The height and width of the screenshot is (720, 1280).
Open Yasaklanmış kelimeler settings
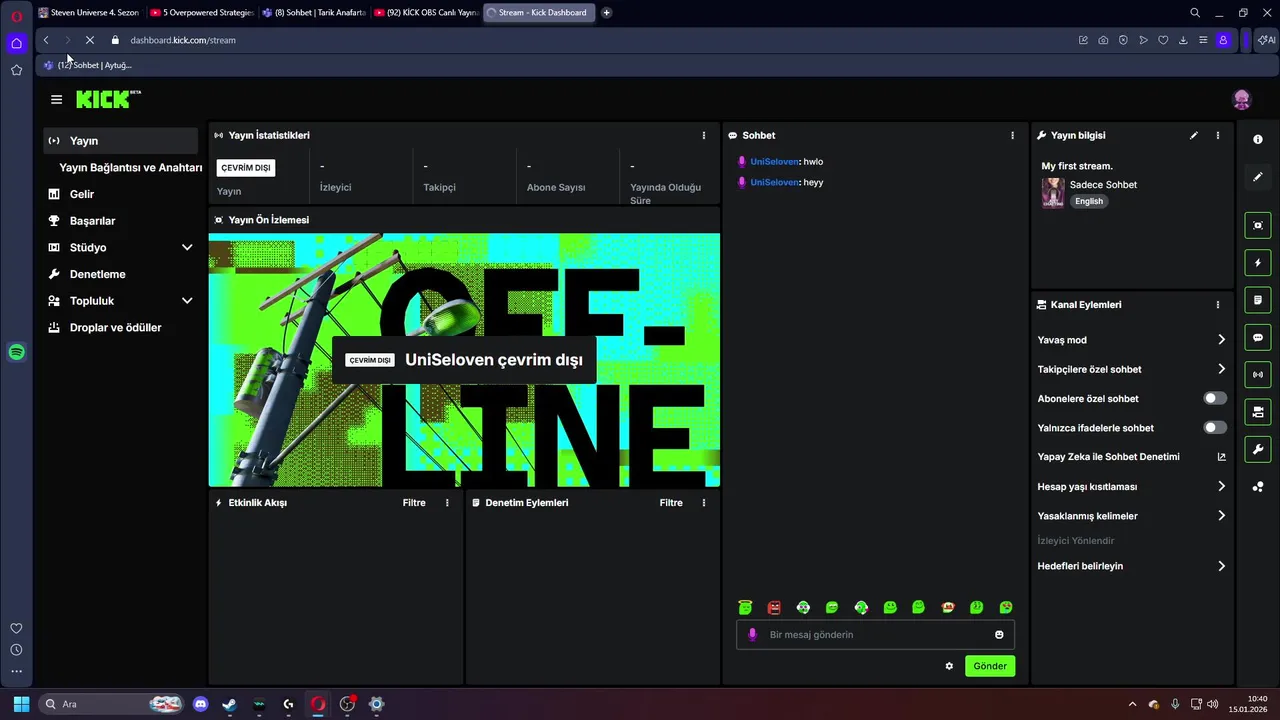coord(1131,516)
